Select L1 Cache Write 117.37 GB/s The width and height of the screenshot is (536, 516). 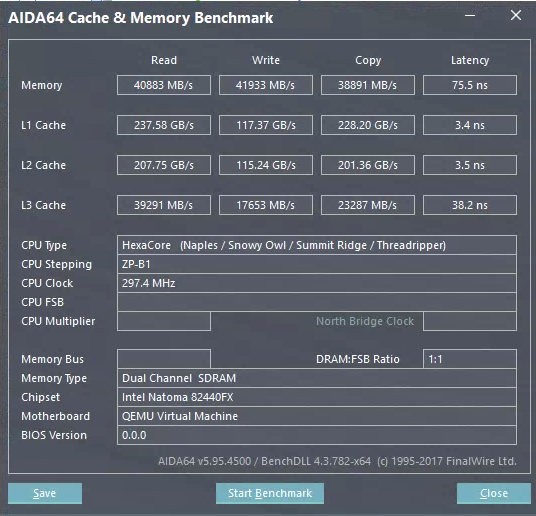click(266, 125)
